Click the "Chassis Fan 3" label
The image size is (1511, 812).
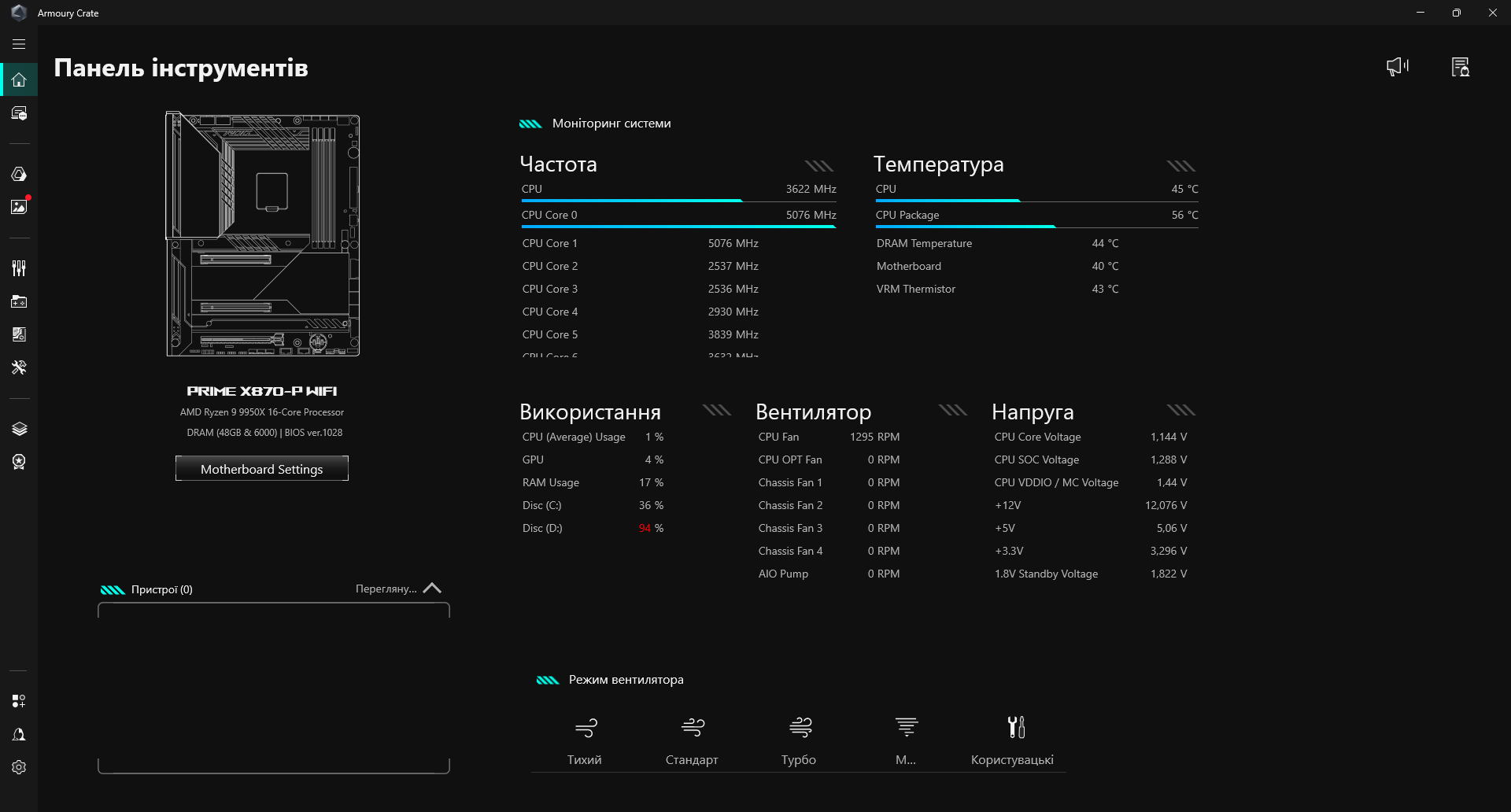tap(790, 528)
